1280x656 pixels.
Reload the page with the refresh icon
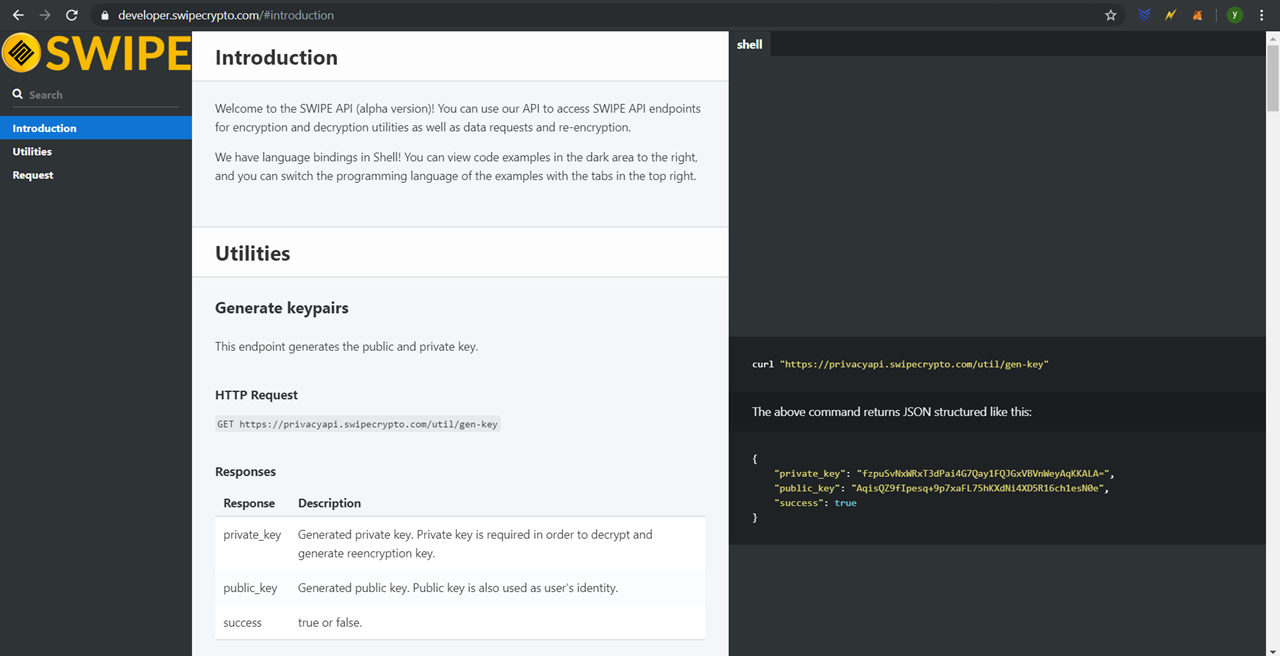pos(71,15)
